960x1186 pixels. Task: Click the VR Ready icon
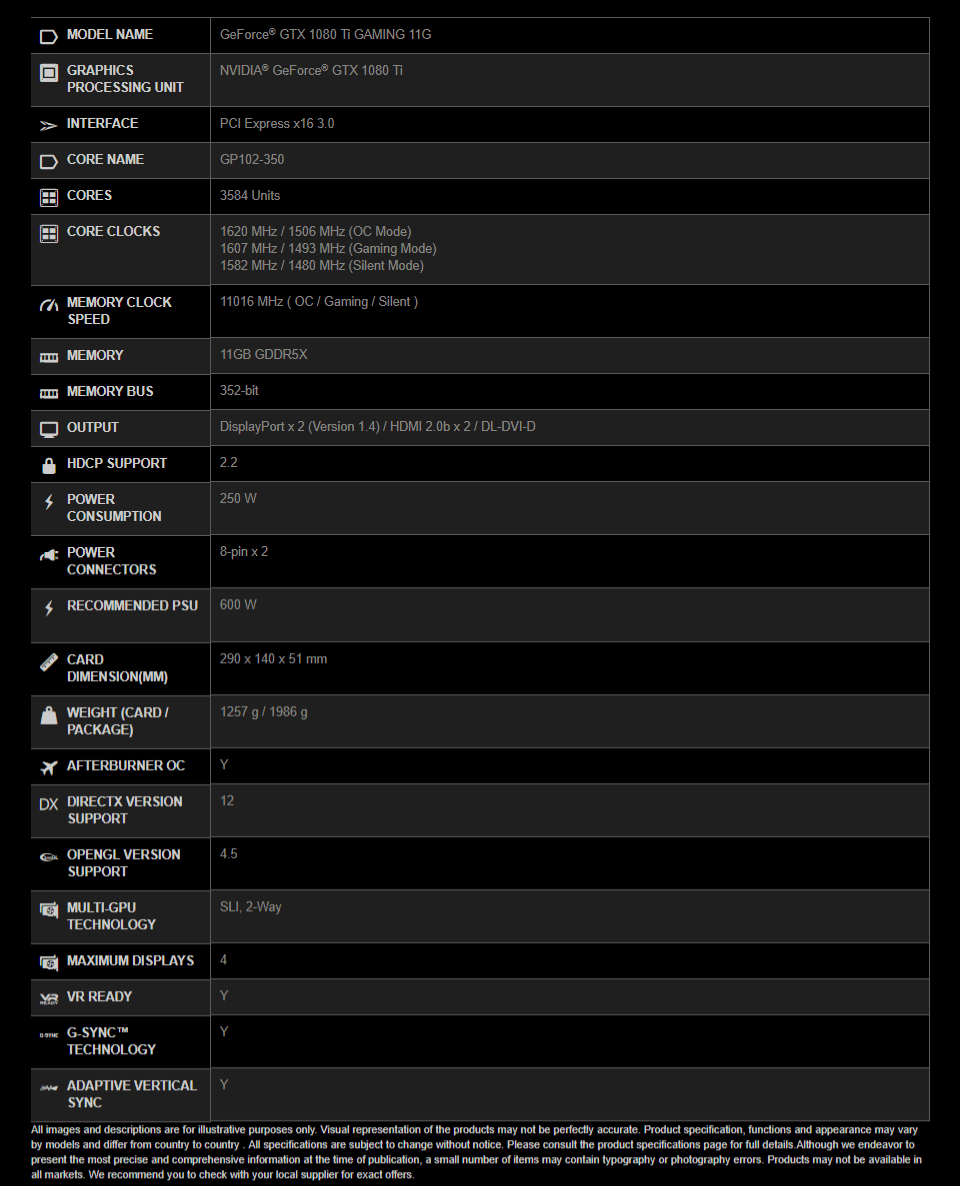[48, 998]
